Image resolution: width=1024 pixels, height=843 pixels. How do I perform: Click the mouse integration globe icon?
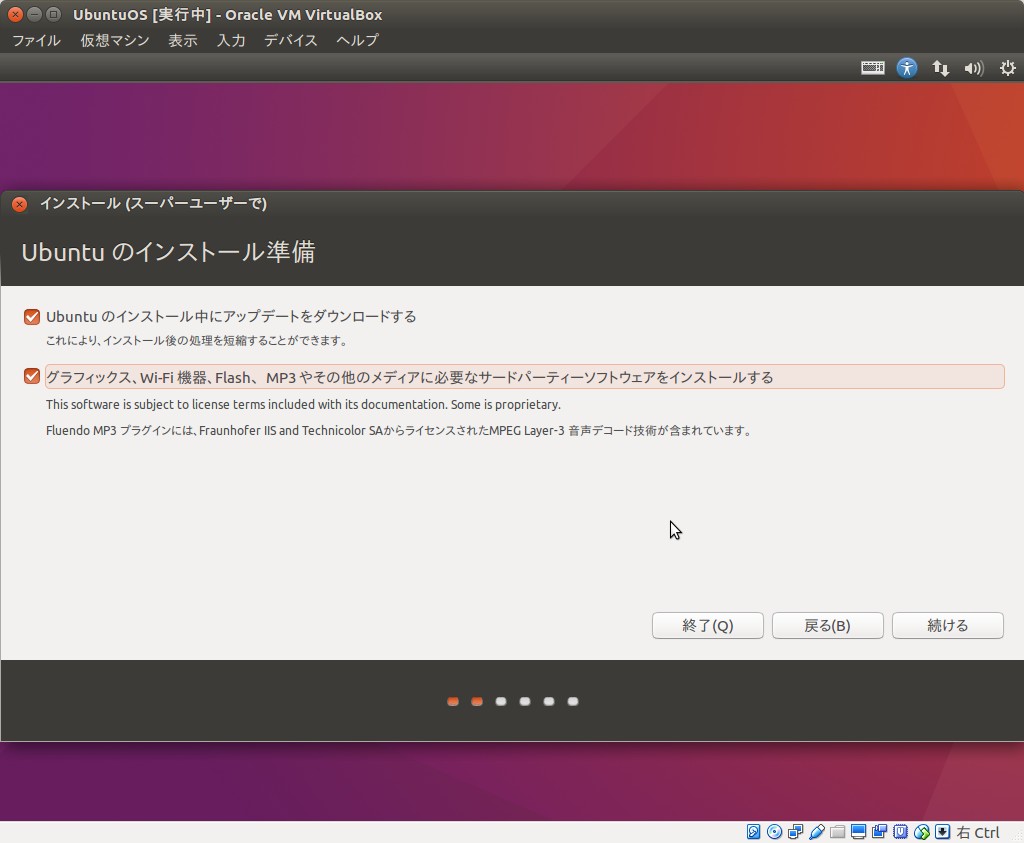point(921,831)
